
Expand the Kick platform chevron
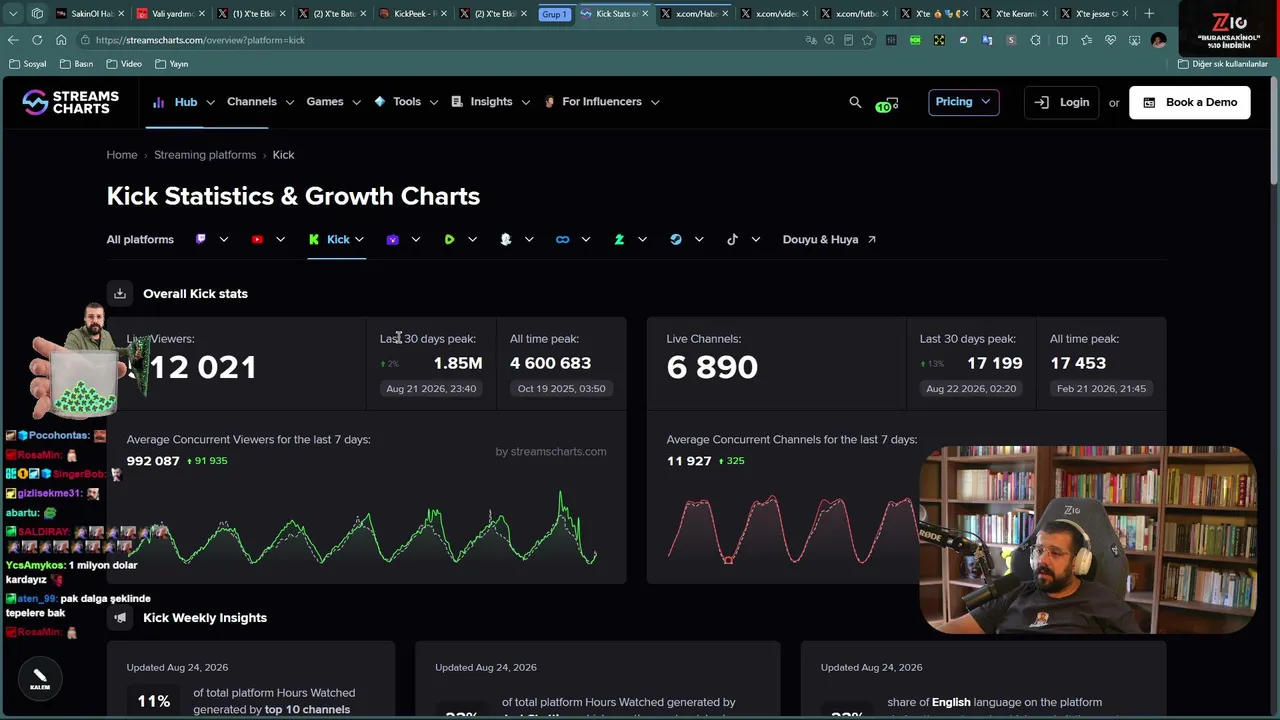click(x=359, y=239)
